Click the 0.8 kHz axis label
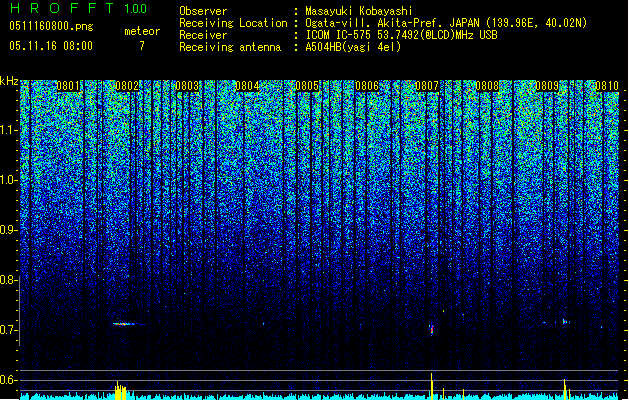629x400 pixels. [9, 280]
